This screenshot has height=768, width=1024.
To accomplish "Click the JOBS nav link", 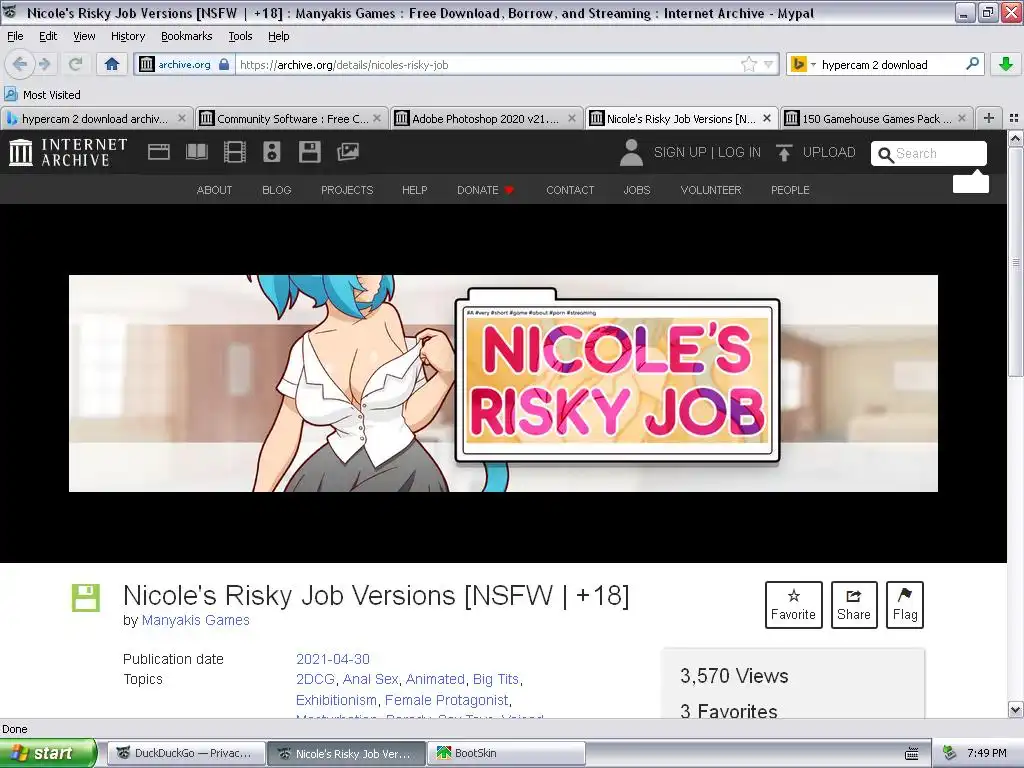I will pyautogui.click(x=637, y=190).
